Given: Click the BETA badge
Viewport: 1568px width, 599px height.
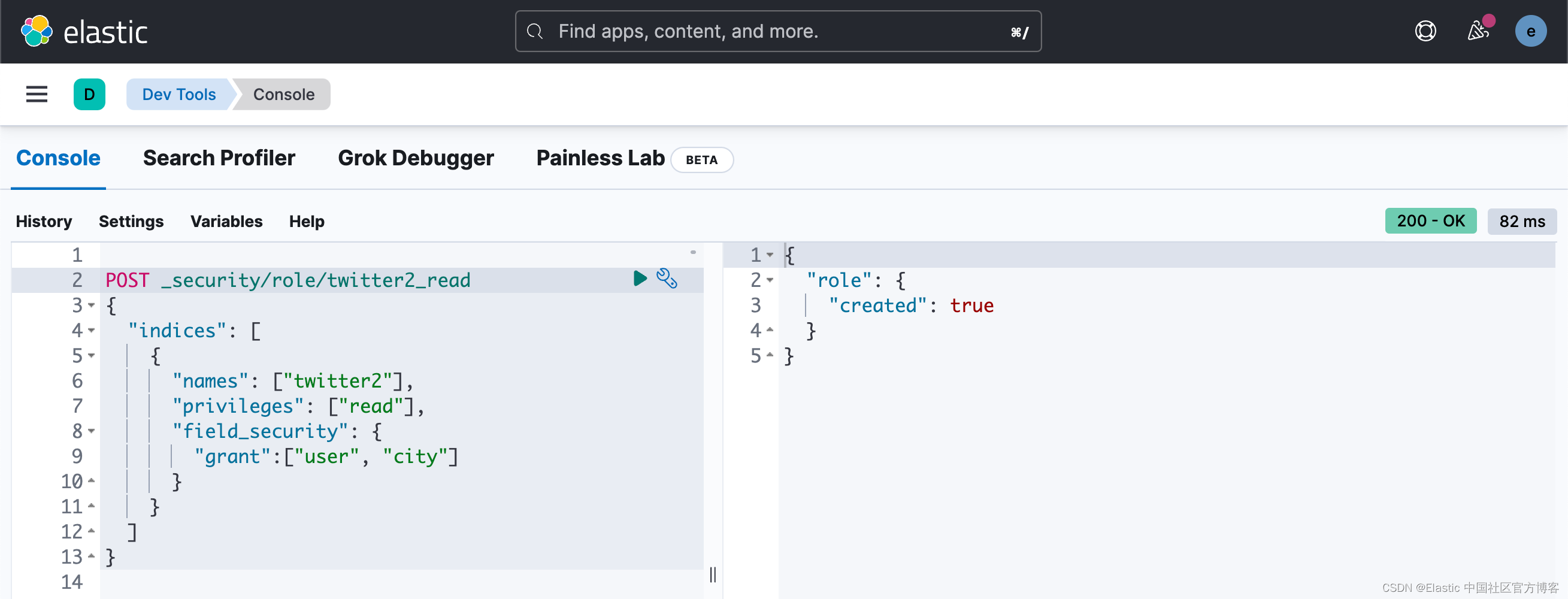Looking at the screenshot, I should [702, 160].
